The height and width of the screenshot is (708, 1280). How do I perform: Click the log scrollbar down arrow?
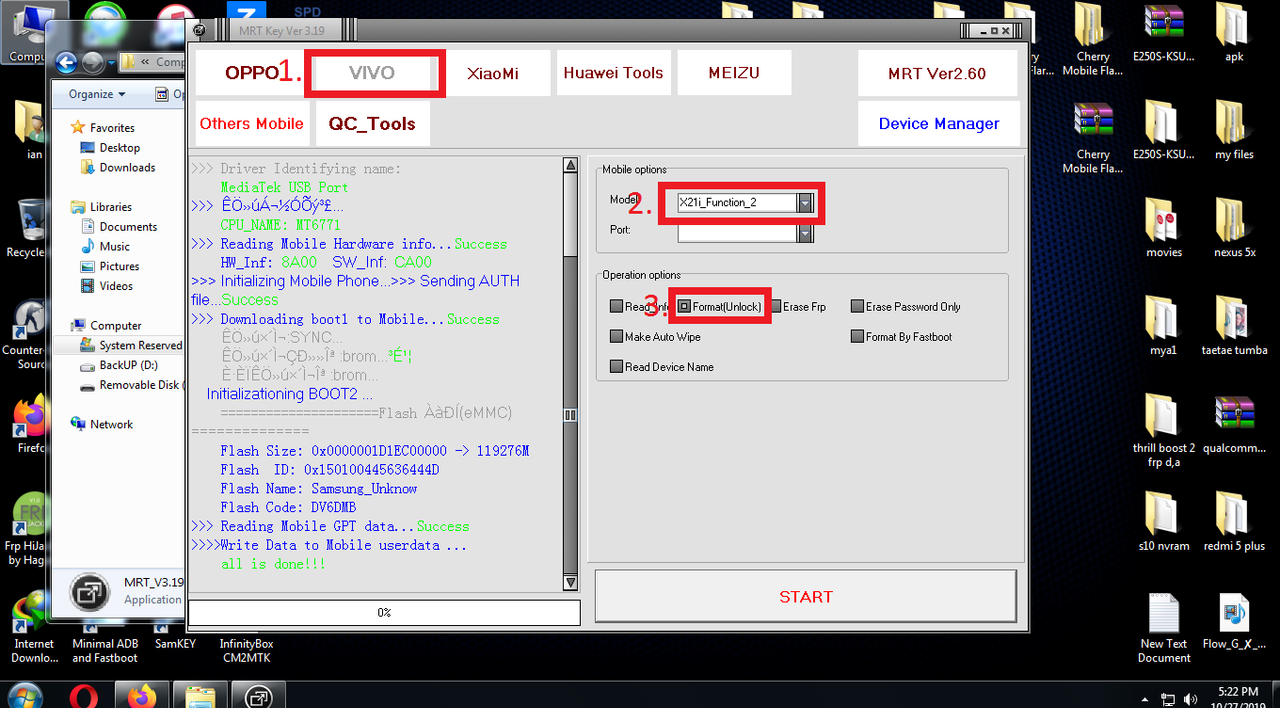point(570,582)
